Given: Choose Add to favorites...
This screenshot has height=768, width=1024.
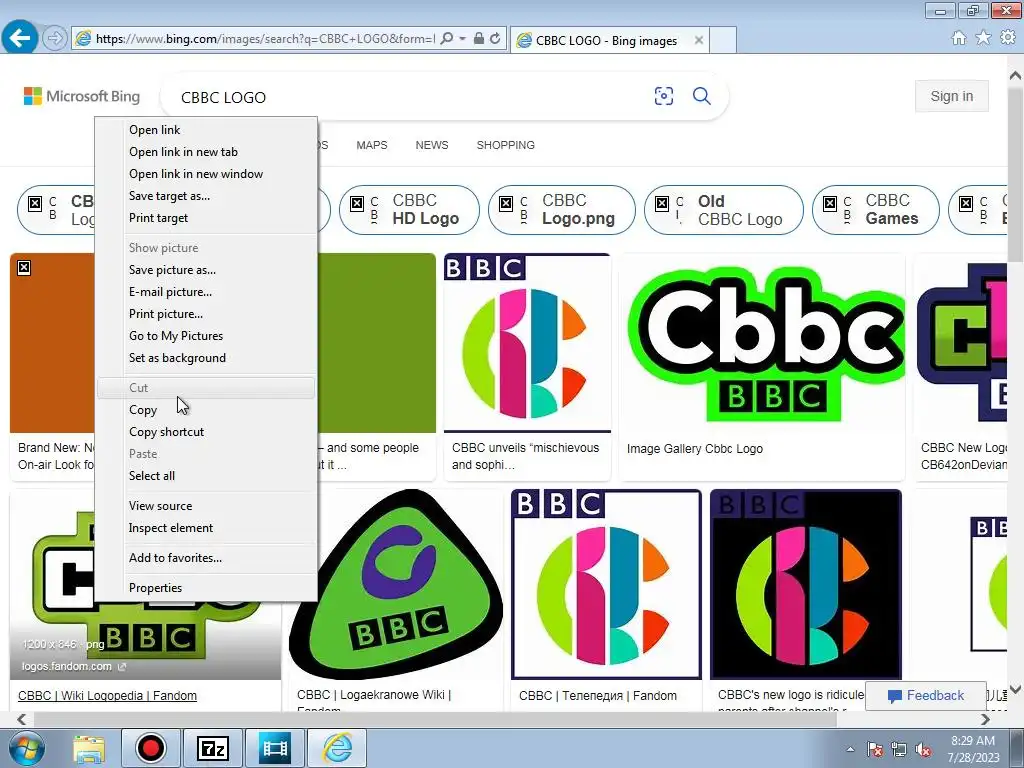Looking at the screenshot, I should pyautogui.click(x=206, y=558).
